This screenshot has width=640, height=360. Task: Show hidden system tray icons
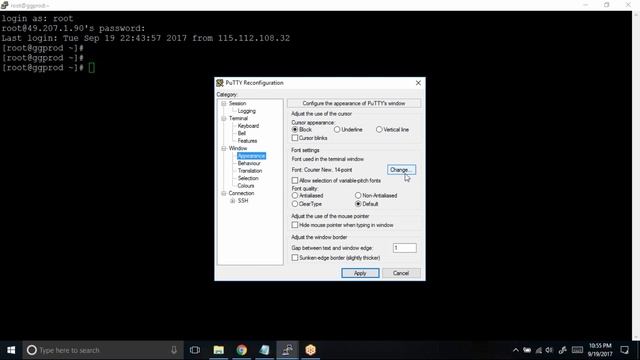coord(516,350)
